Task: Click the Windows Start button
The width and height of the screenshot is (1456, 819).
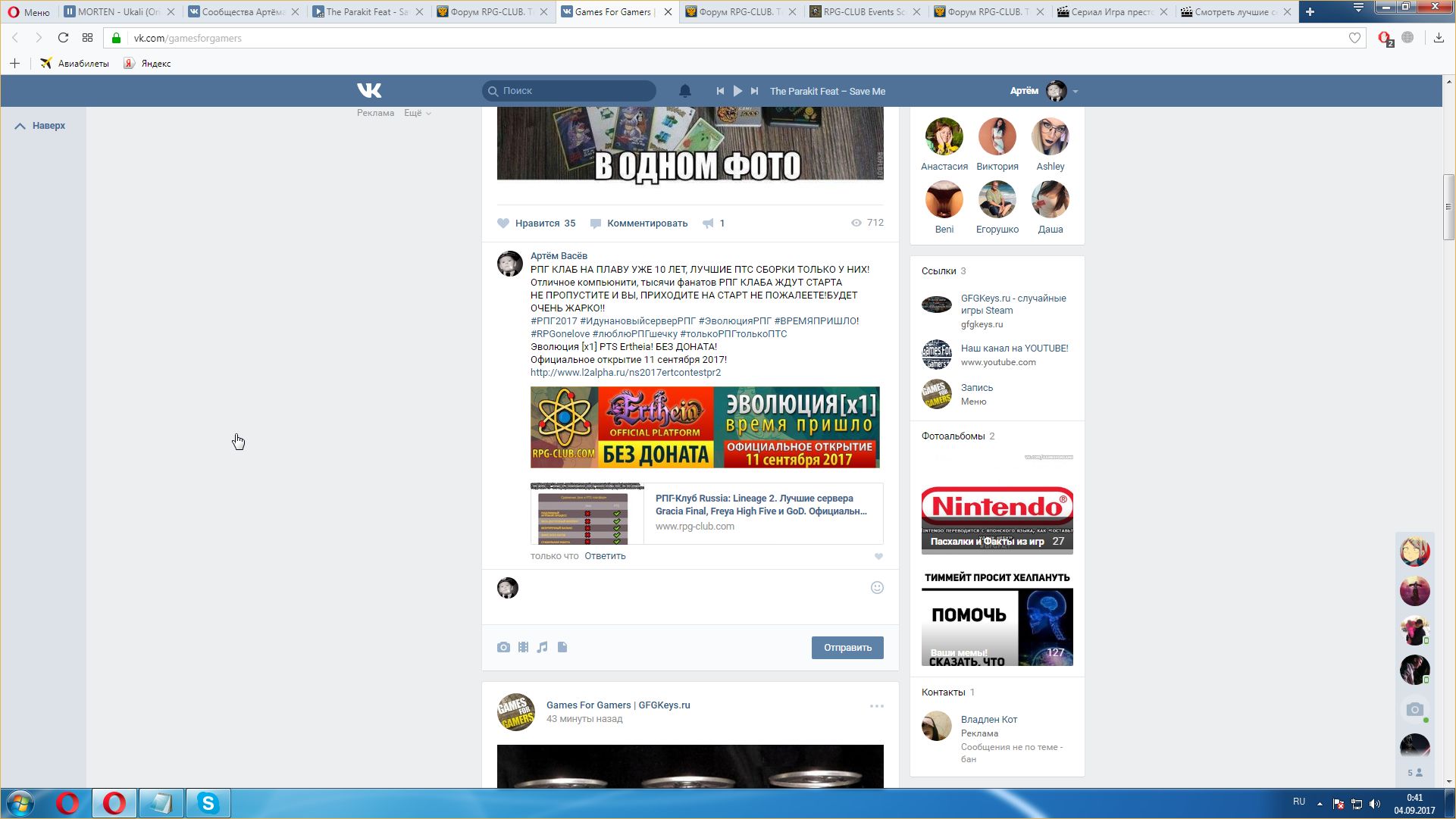Action: tap(20, 803)
